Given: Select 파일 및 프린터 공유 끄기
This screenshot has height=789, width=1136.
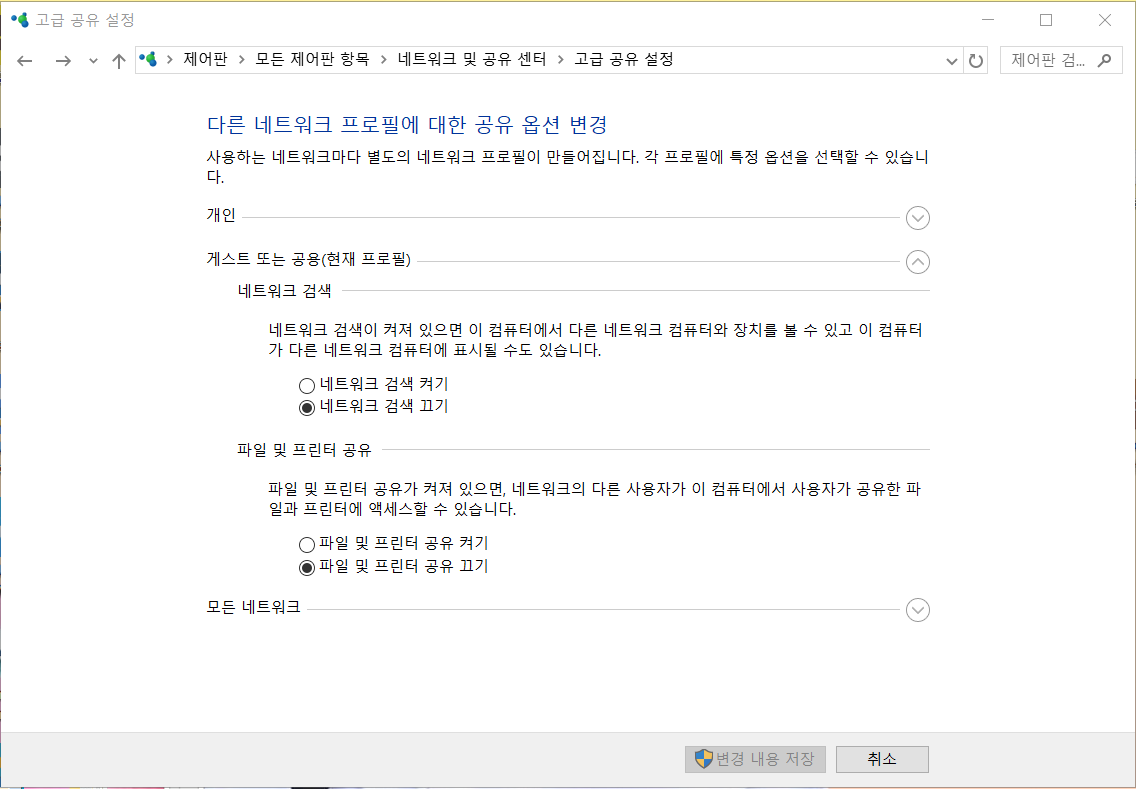Looking at the screenshot, I should [306, 566].
